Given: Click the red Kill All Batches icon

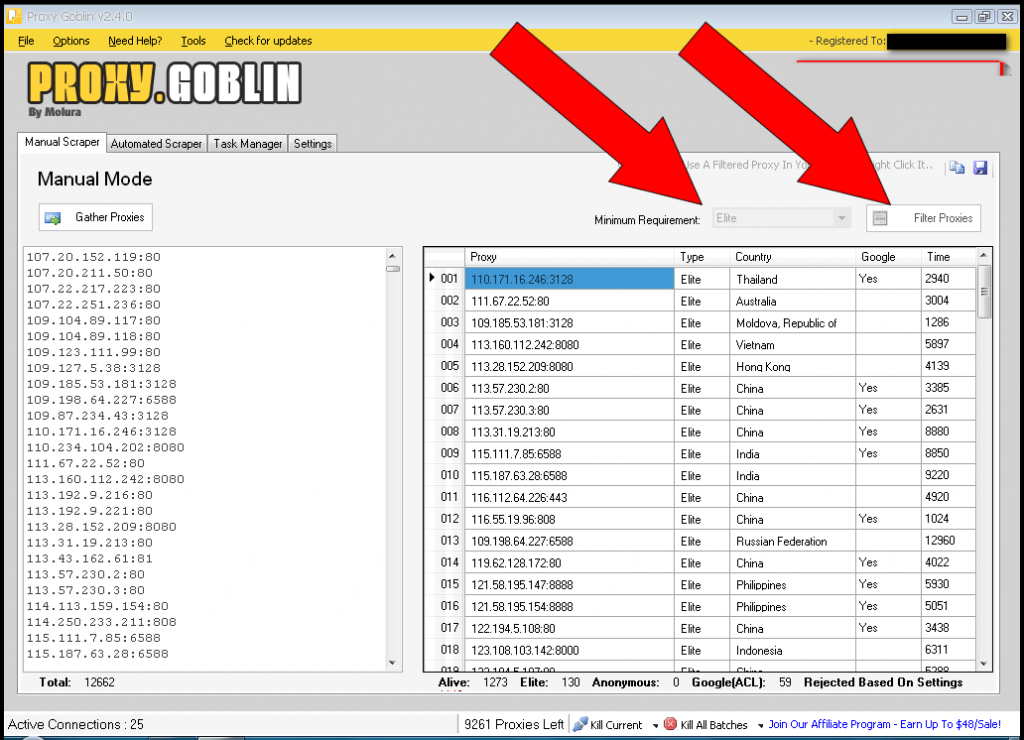Looking at the screenshot, I should point(670,724).
